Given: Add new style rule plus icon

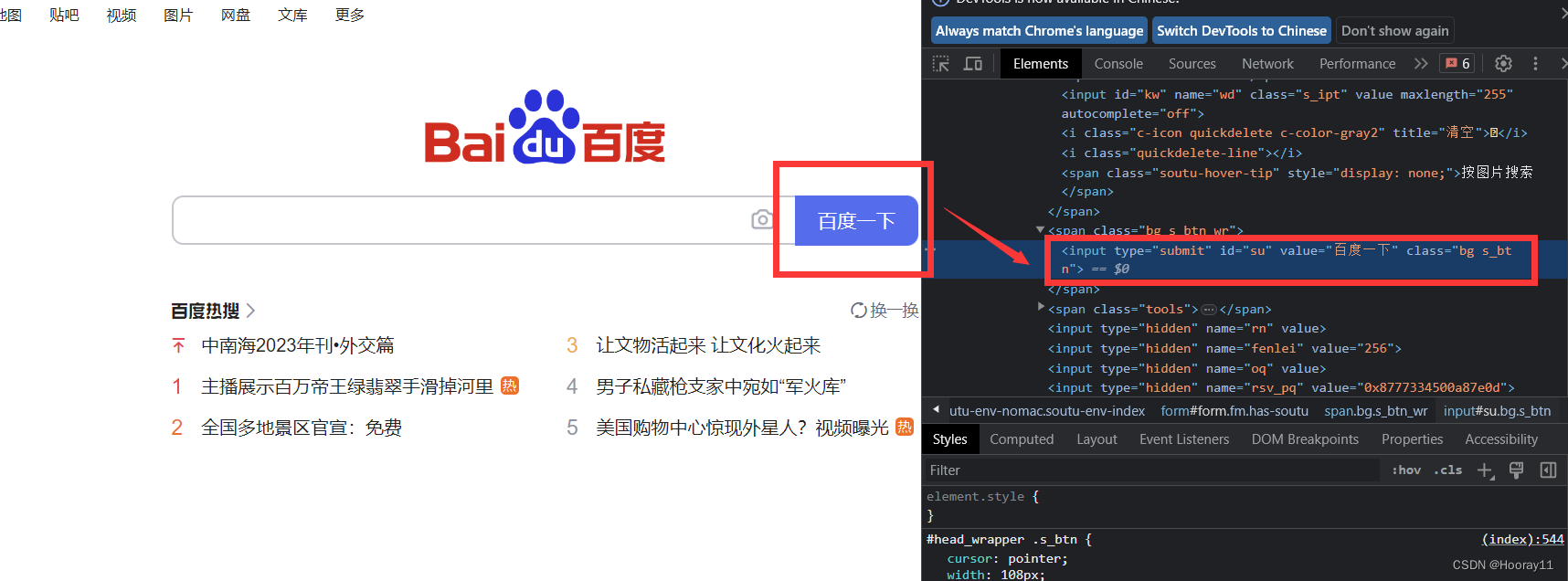Looking at the screenshot, I should [1486, 470].
